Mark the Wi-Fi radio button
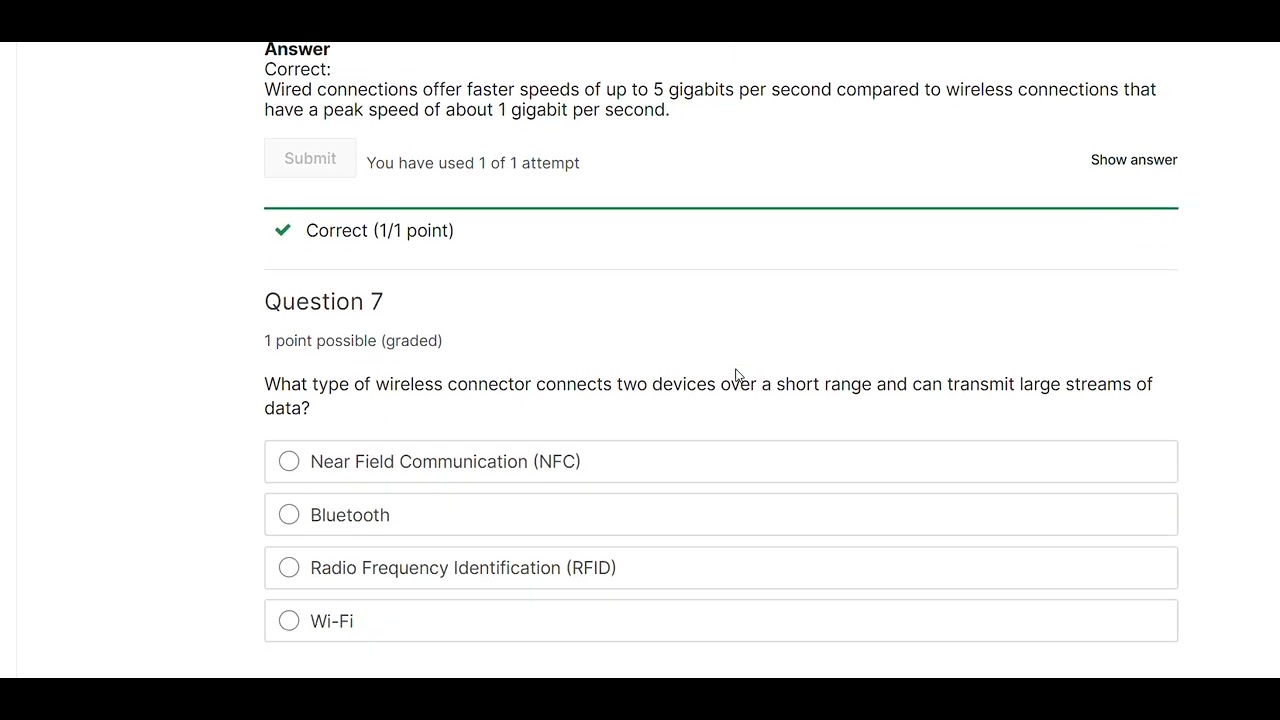 click(289, 621)
